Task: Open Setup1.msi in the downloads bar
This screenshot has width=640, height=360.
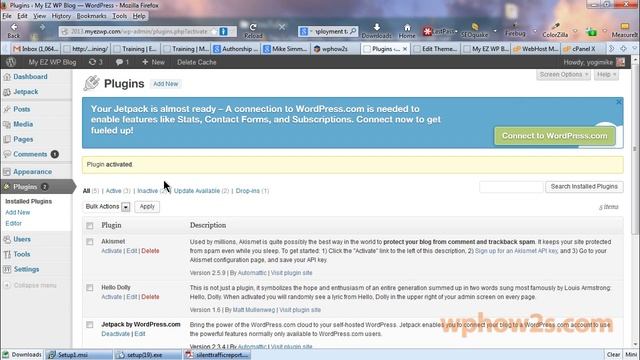Action: (78, 355)
